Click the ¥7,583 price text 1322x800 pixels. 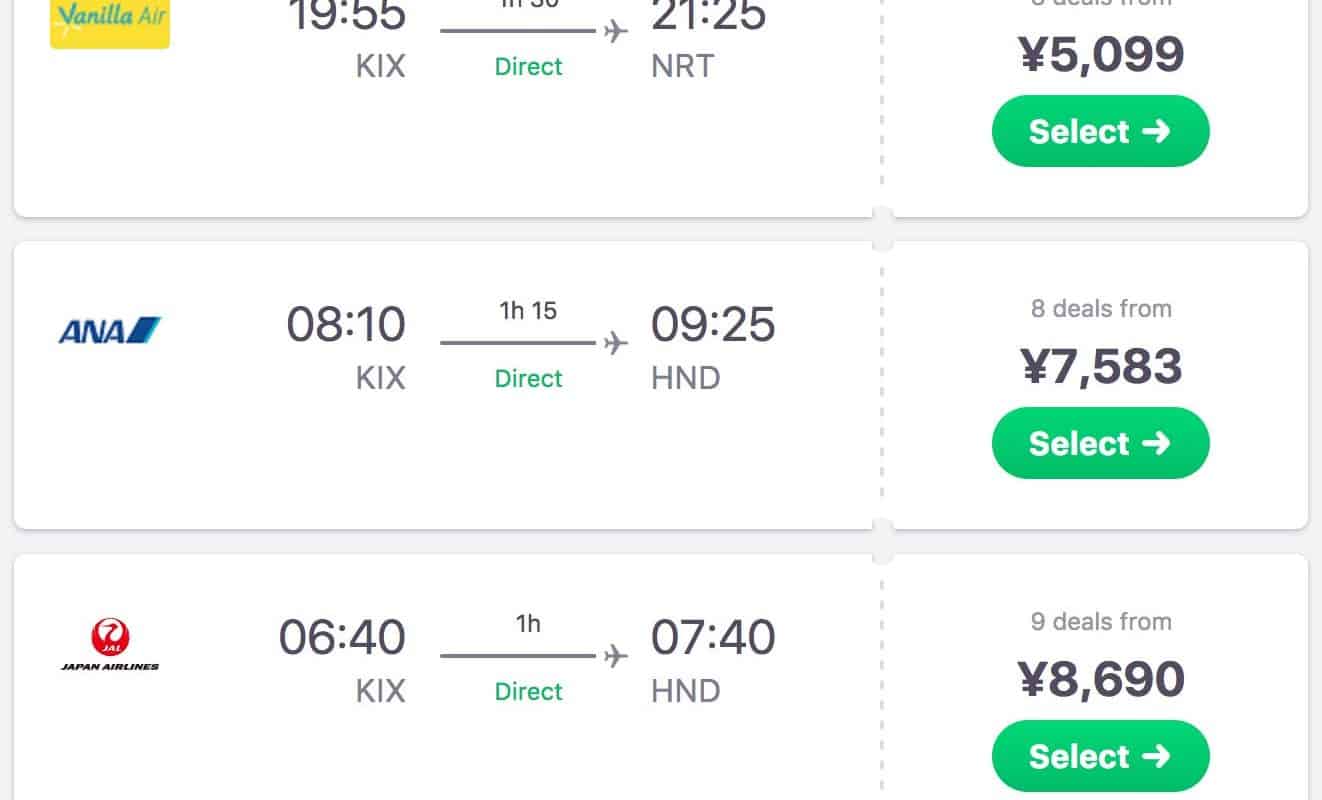(1101, 366)
